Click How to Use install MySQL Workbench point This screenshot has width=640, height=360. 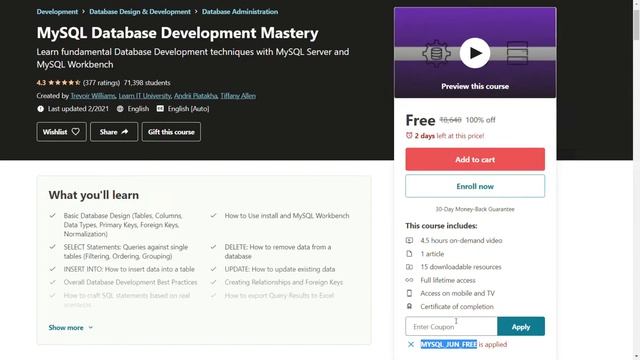[x=287, y=216]
